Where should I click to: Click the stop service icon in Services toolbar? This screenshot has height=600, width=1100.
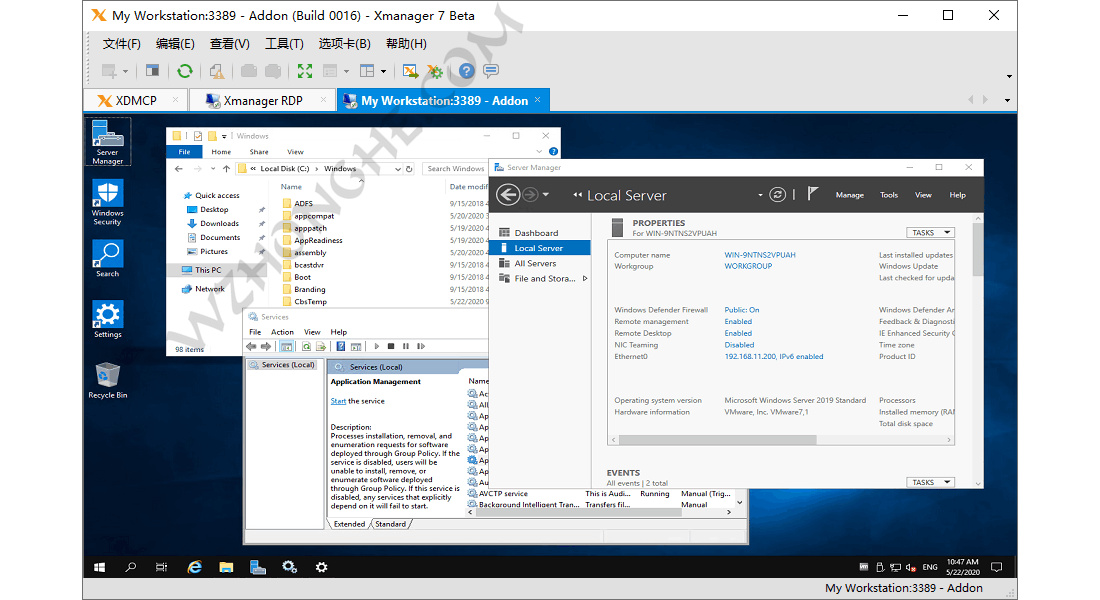(391, 346)
